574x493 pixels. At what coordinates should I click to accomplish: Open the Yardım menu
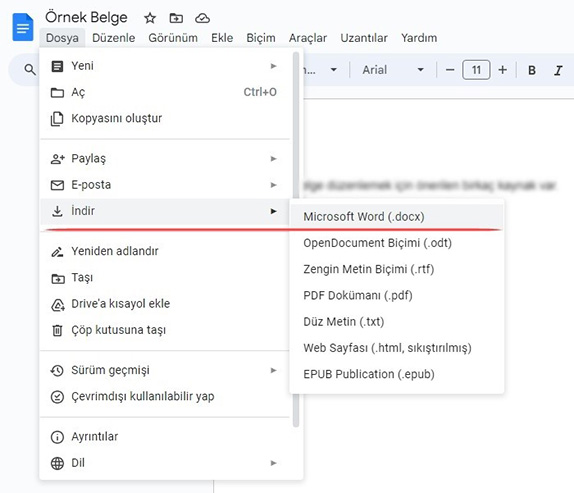(419, 38)
